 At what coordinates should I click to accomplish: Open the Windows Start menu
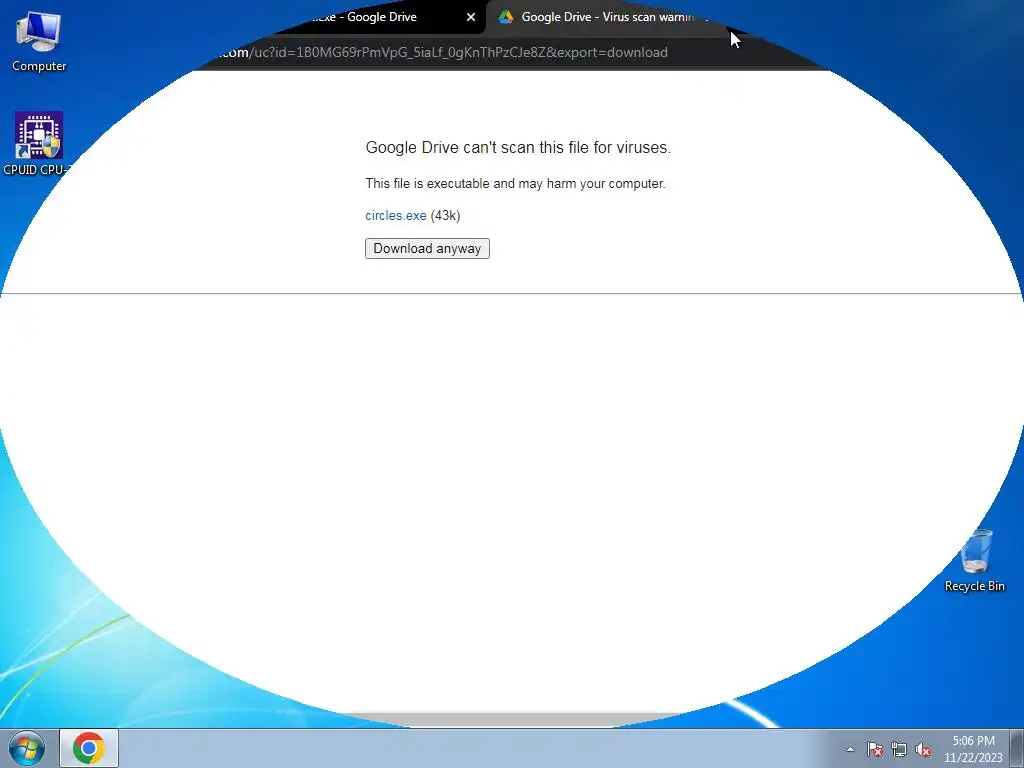tap(27, 748)
